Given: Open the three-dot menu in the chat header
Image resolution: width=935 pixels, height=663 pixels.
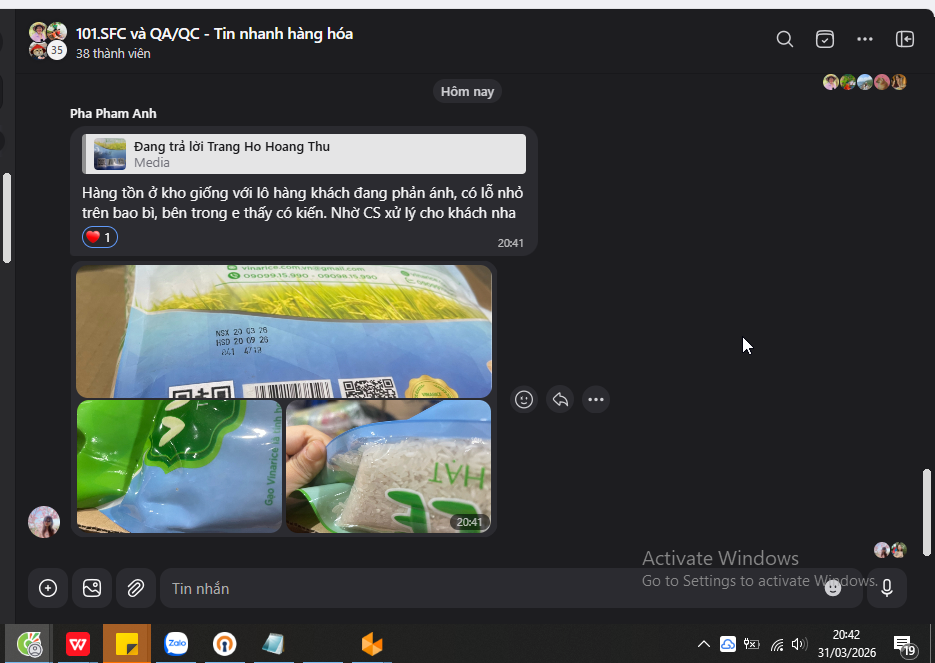Looking at the screenshot, I should [865, 39].
